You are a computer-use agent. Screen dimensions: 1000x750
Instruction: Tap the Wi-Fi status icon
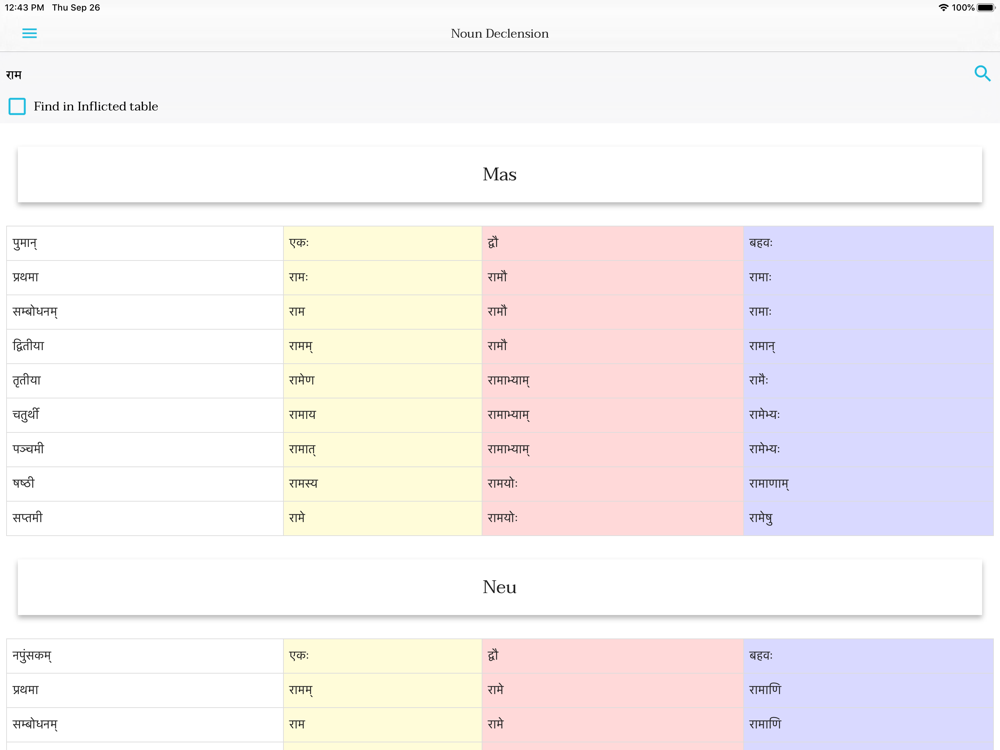[x=943, y=8]
